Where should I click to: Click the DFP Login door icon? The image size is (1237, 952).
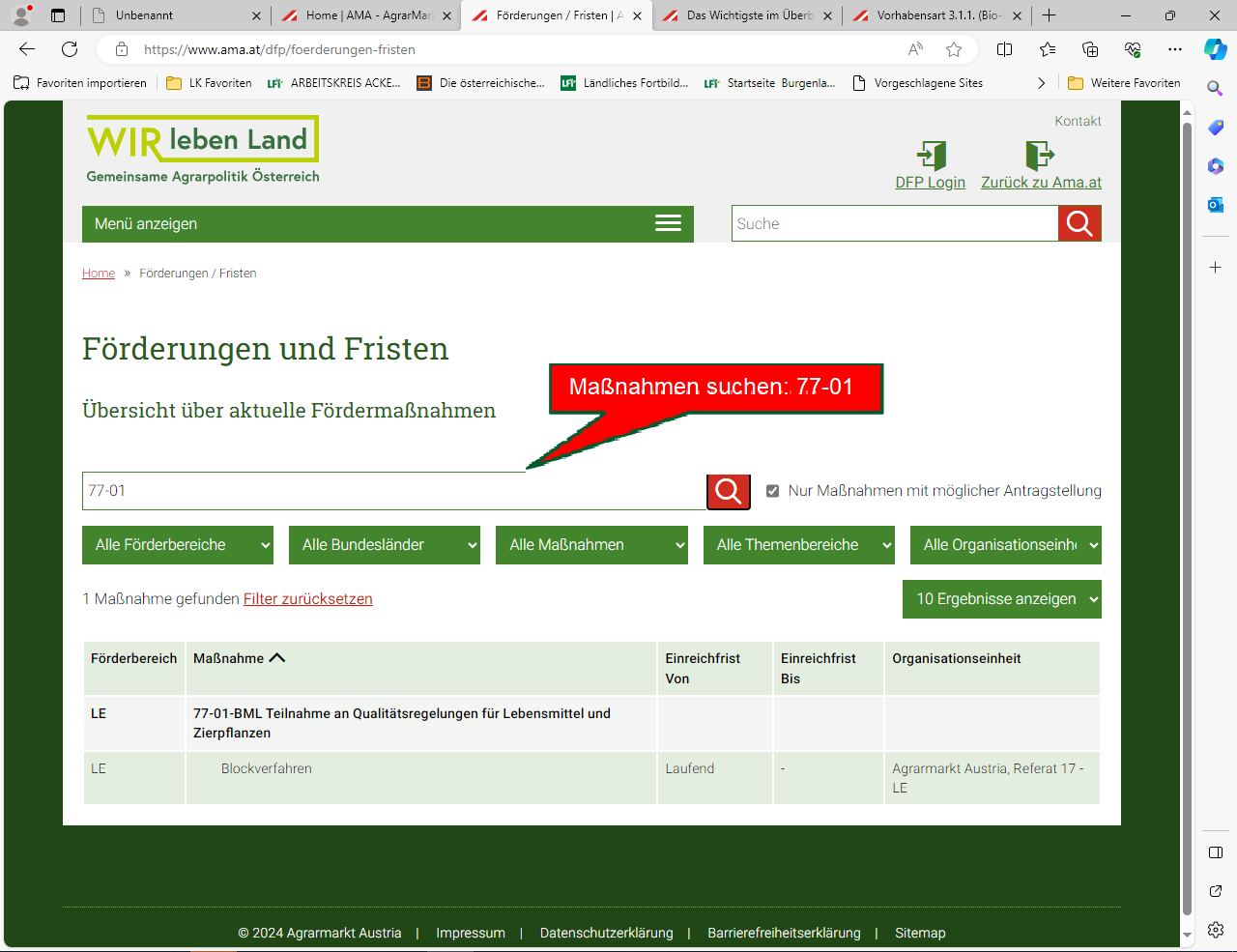(931, 155)
